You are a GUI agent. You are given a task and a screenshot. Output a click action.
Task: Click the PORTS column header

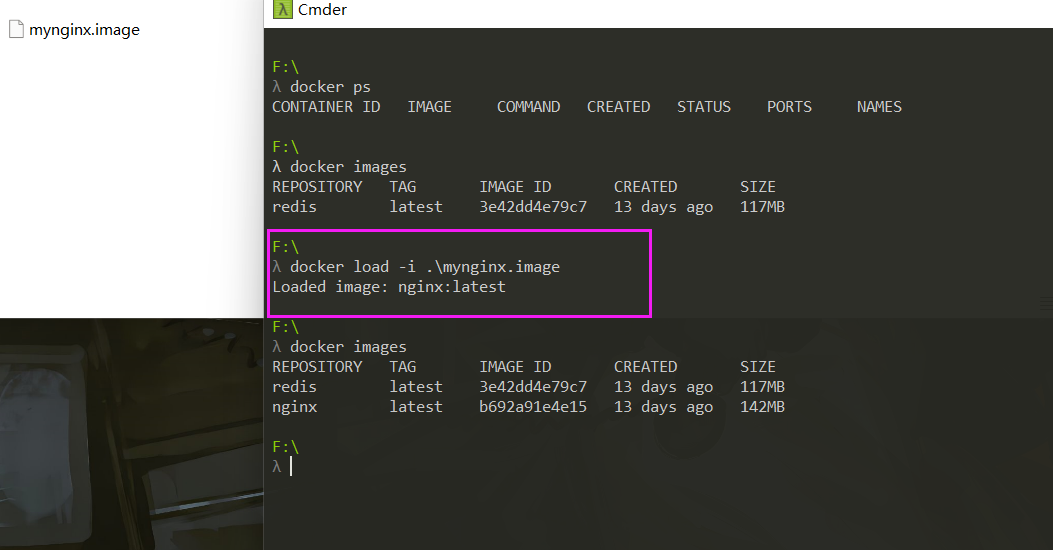789,107
